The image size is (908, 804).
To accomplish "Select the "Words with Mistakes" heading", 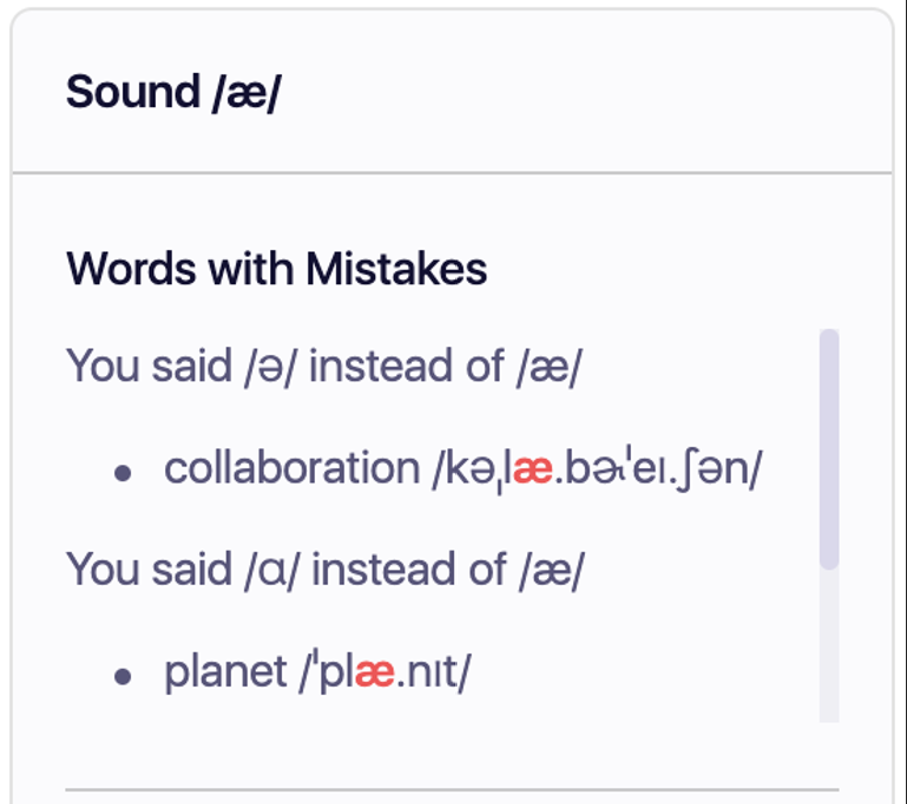I will click(276, 268).
